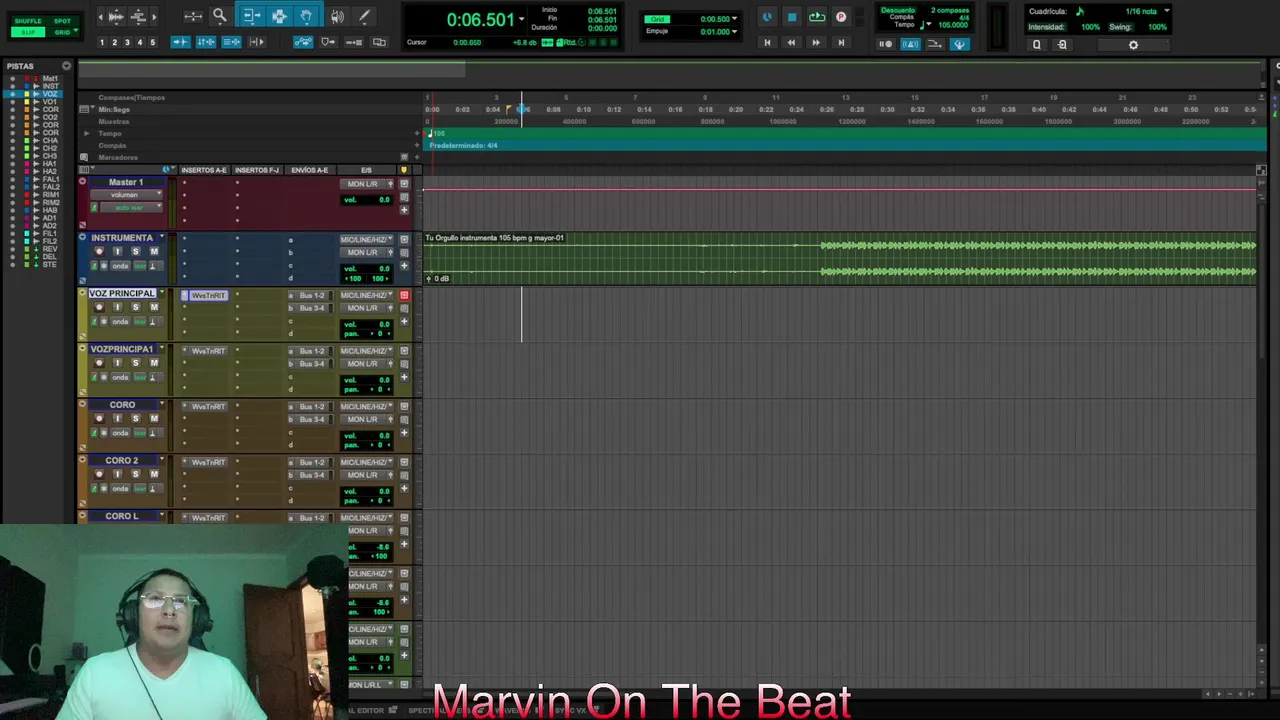Toggle the Metronome click icon

tap(910, 44)
